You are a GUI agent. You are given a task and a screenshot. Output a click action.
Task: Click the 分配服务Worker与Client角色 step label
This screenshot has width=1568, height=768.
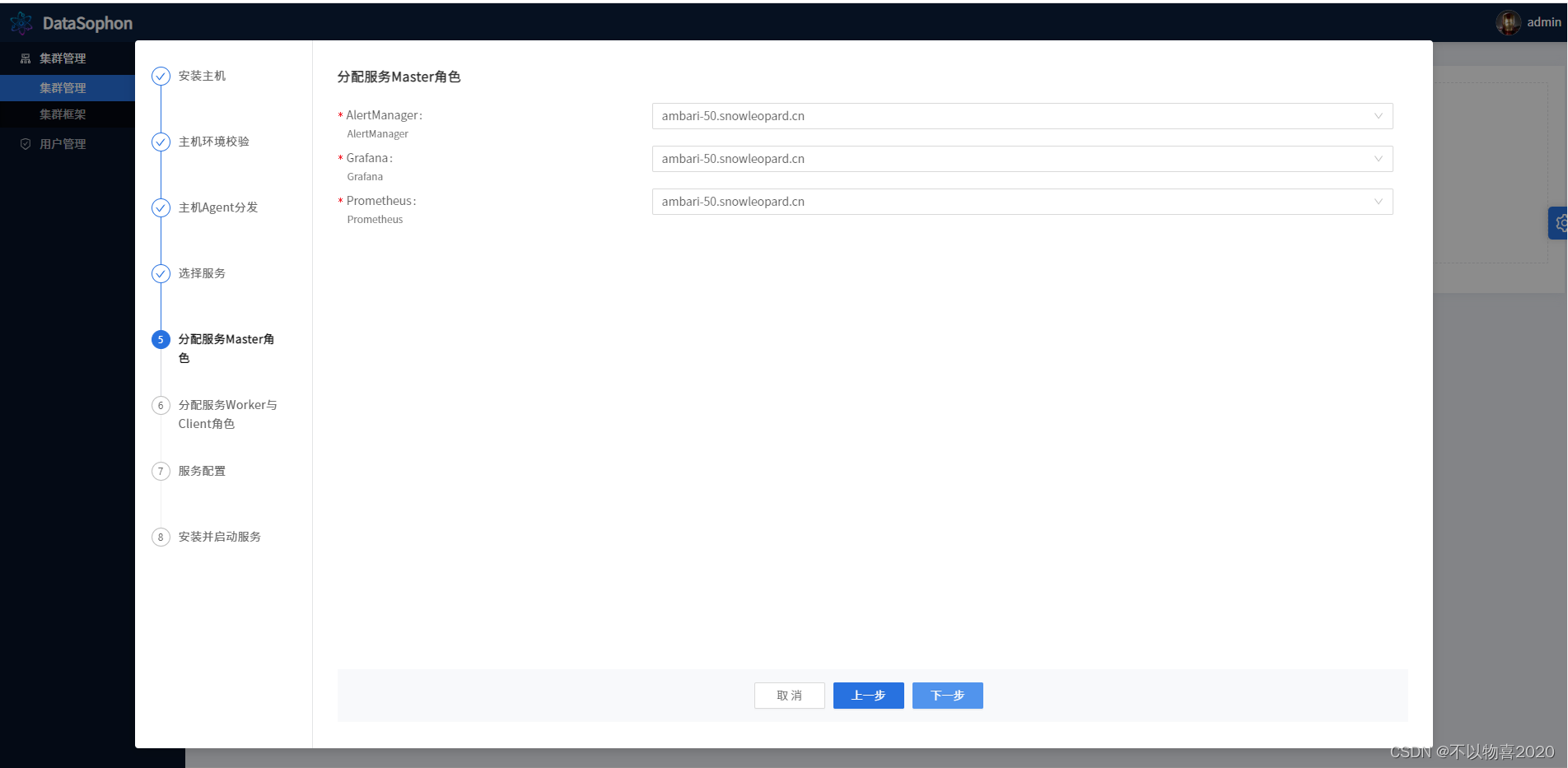[228, 414]
